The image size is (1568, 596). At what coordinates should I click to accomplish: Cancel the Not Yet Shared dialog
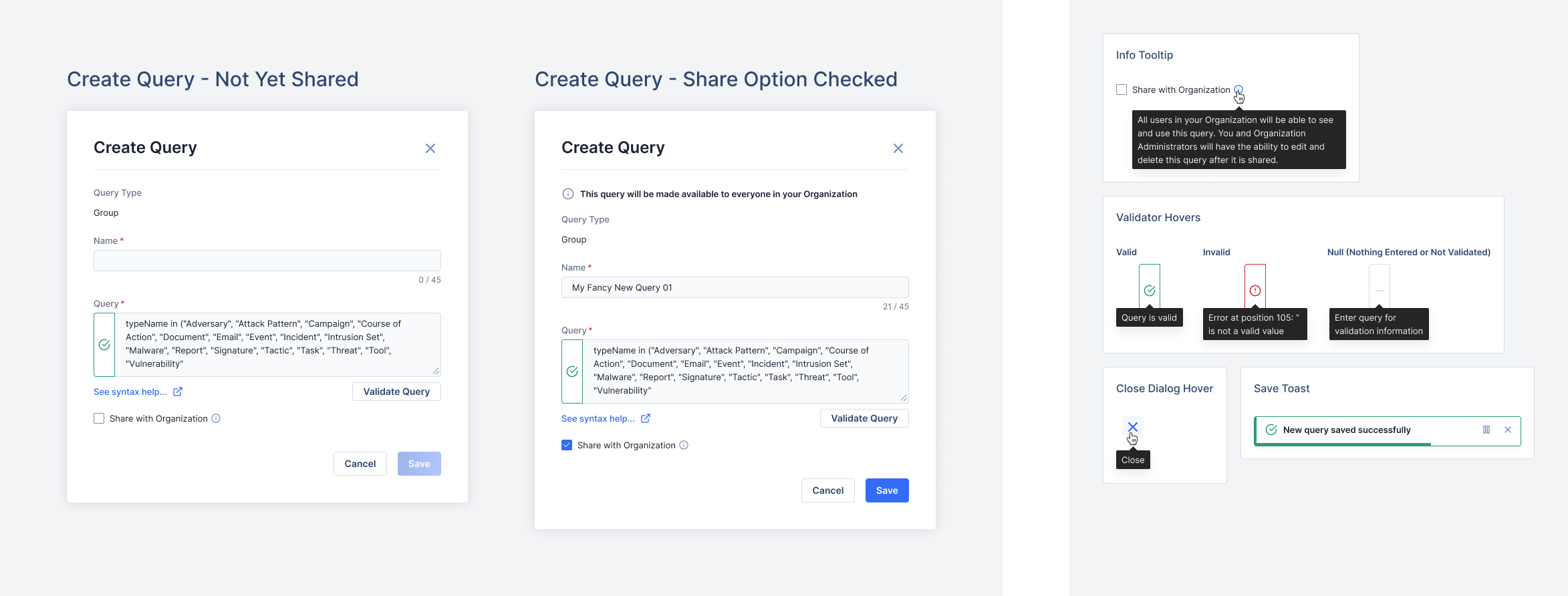360,464
